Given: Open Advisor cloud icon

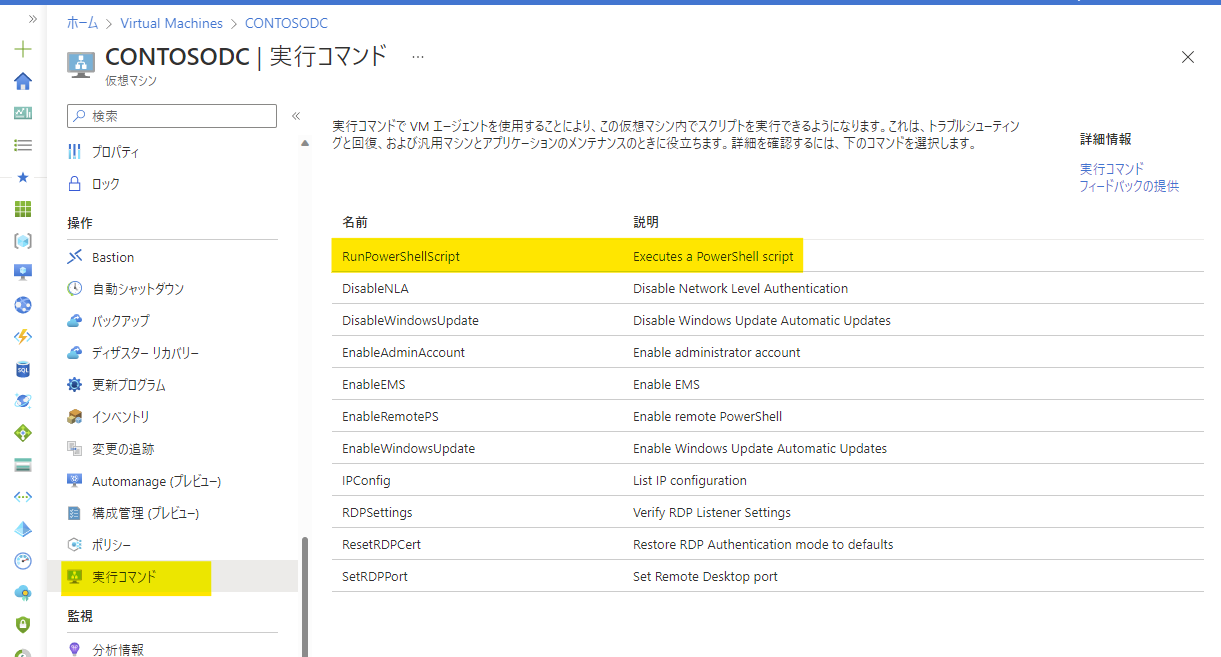Looking at the screenshot, I should pos(23,593).
